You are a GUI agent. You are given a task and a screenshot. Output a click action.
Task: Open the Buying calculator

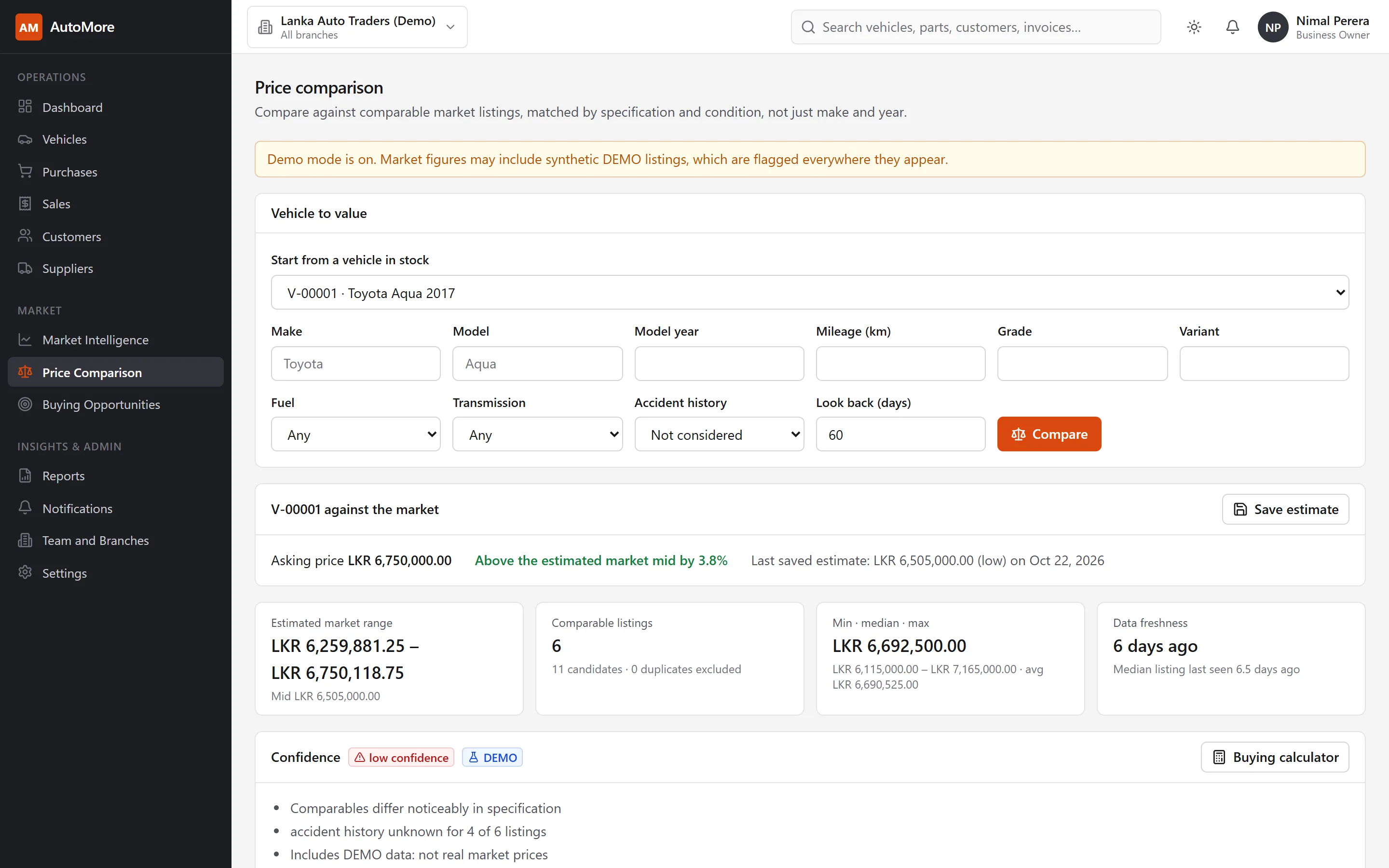click(1275, 757)
